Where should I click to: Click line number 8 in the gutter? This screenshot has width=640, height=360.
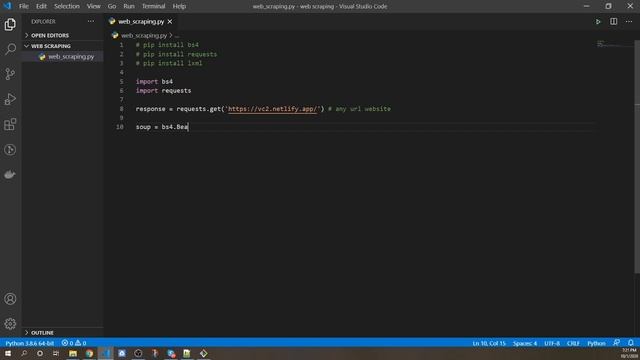(x=121, y=109)
